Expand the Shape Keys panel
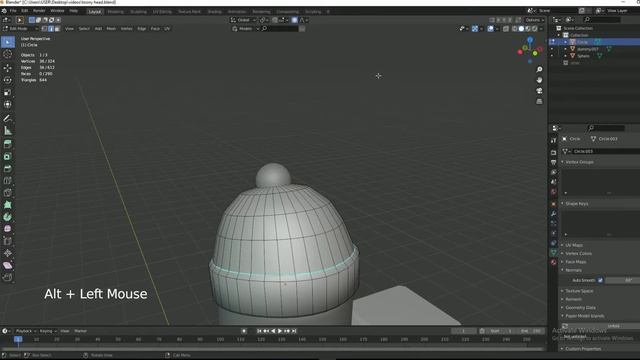The image size is (640, 360). [x=576, y=204]
